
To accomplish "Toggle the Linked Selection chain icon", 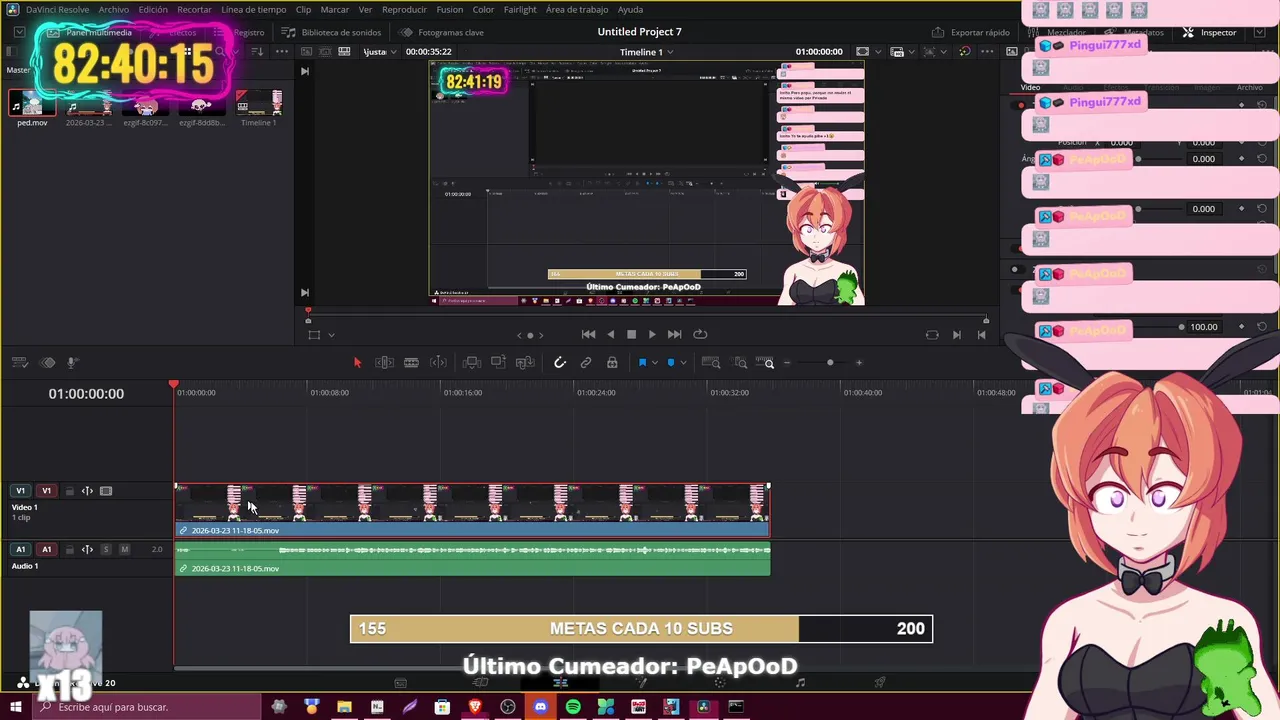I will coord(586,363).
